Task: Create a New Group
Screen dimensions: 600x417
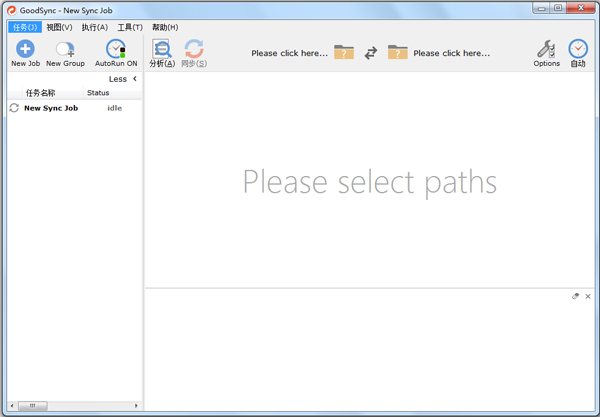Action: click(65, 49)
